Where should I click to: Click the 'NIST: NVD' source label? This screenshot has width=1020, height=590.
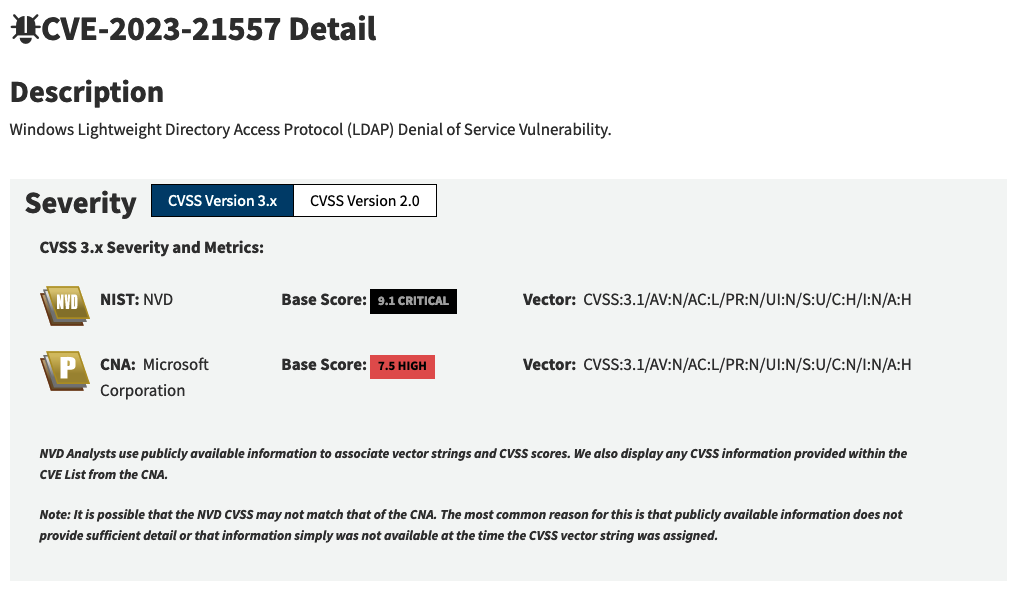[x=139, y=299]
